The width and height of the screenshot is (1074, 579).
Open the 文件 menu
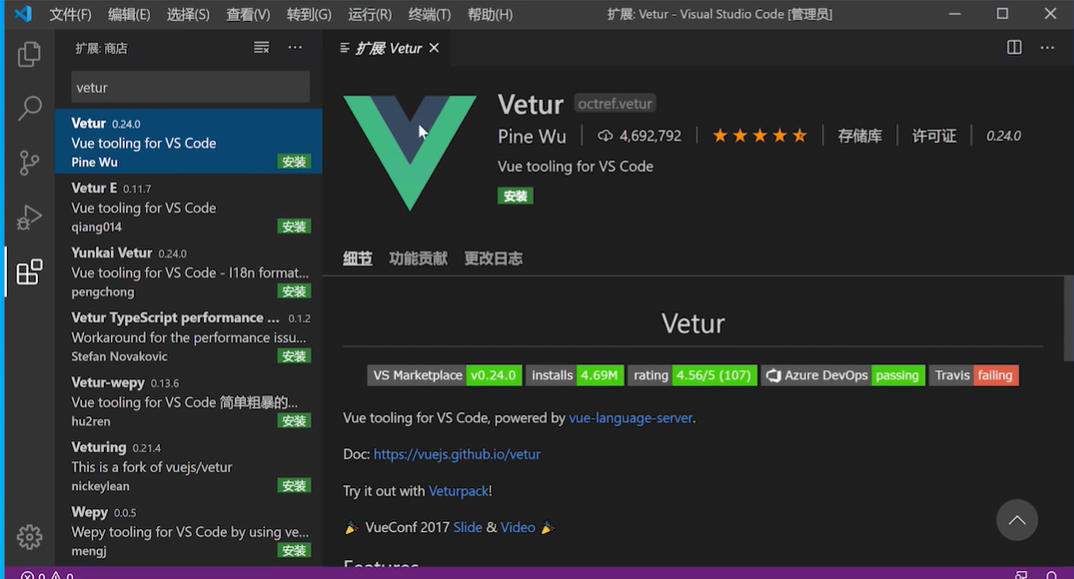[68, 14]
